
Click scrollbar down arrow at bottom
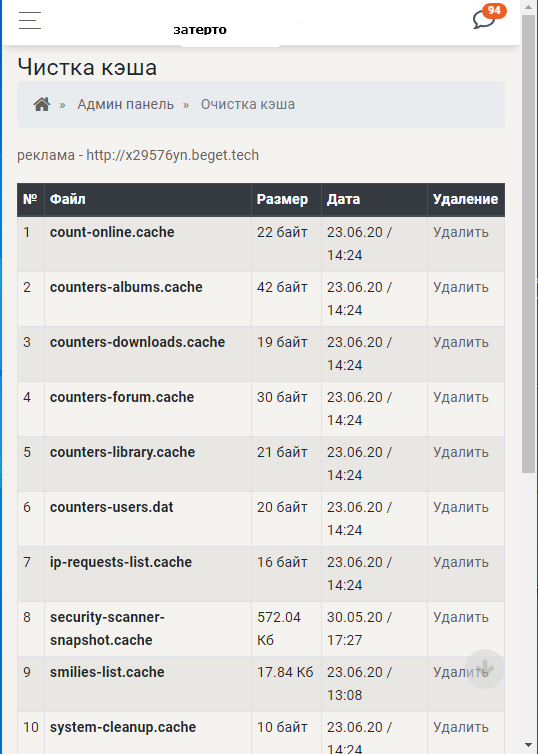click(529, 745)
